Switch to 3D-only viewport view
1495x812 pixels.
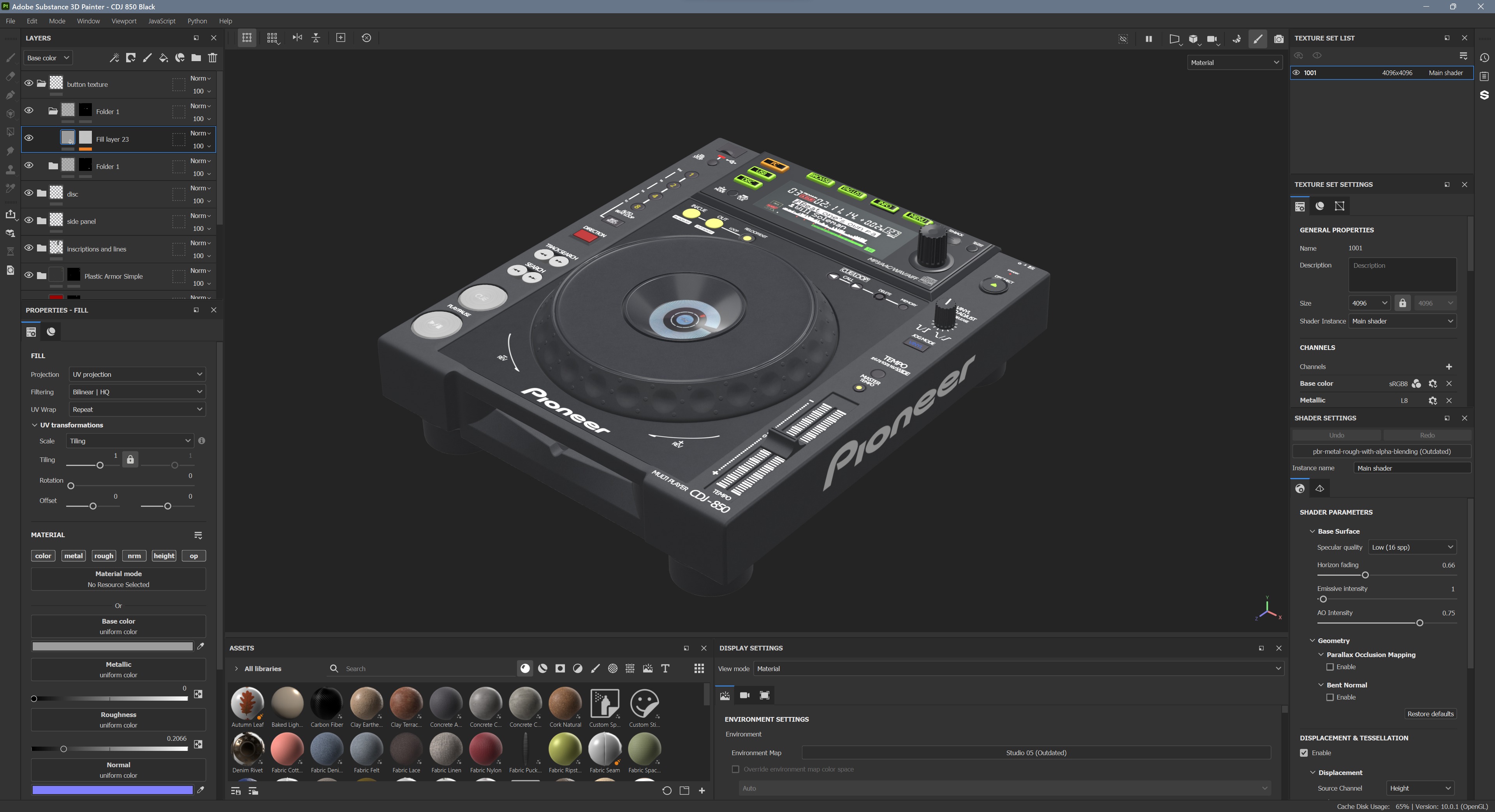1193,39
